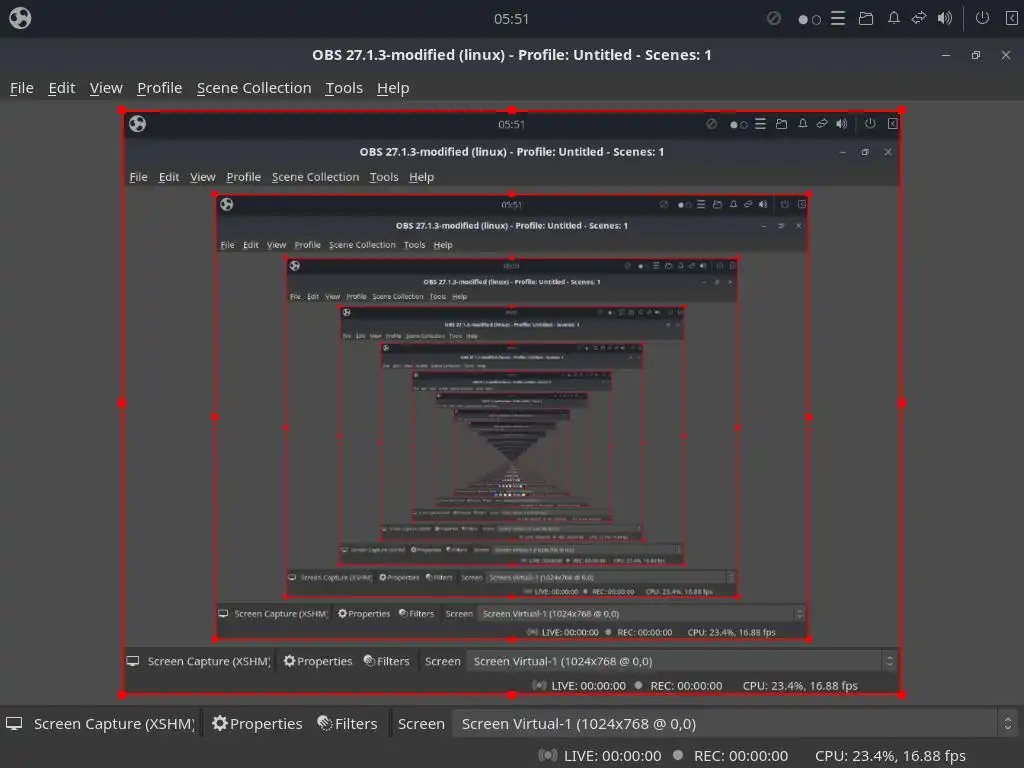This screenshot has height=768, width=1024.
Task: Click the REC dot indicator in the status bar
Action: tap(678, 755)
